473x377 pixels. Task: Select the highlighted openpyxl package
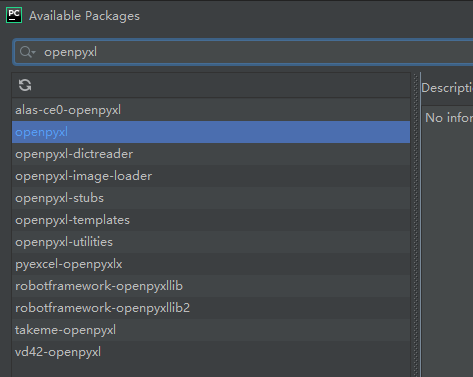click(x=211, y=132)
